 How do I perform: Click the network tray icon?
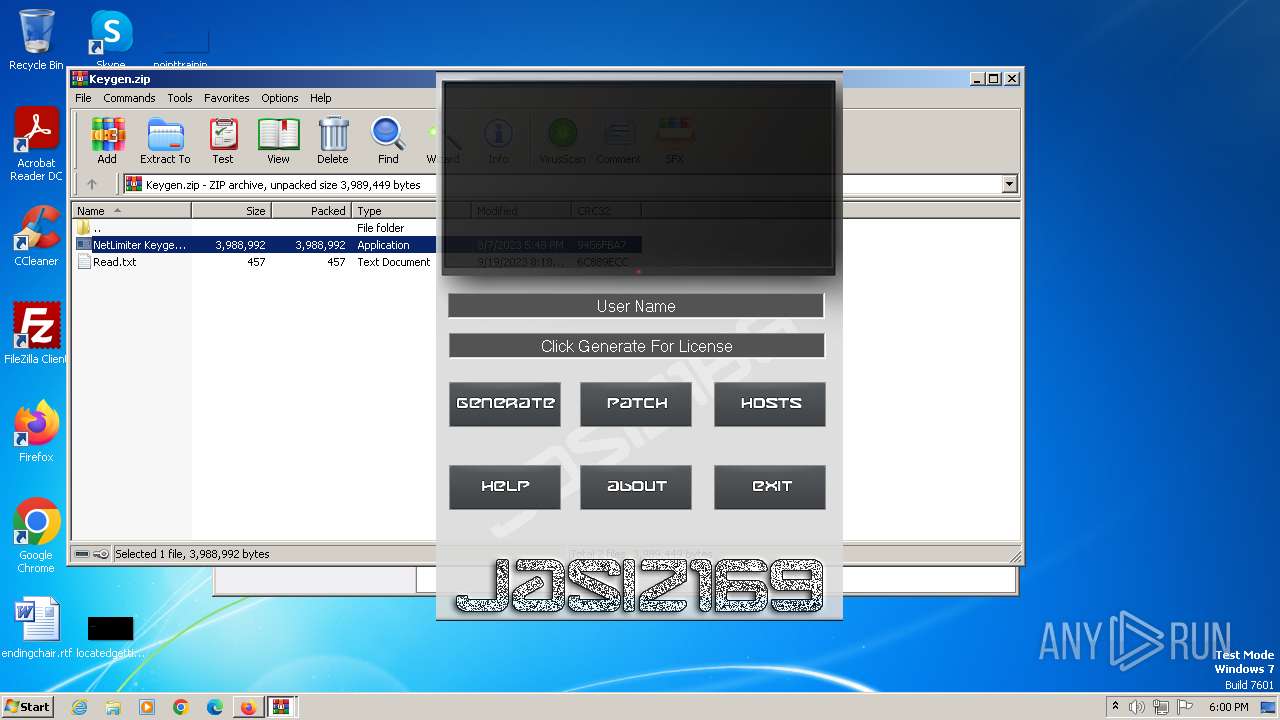pos(1161,707)
